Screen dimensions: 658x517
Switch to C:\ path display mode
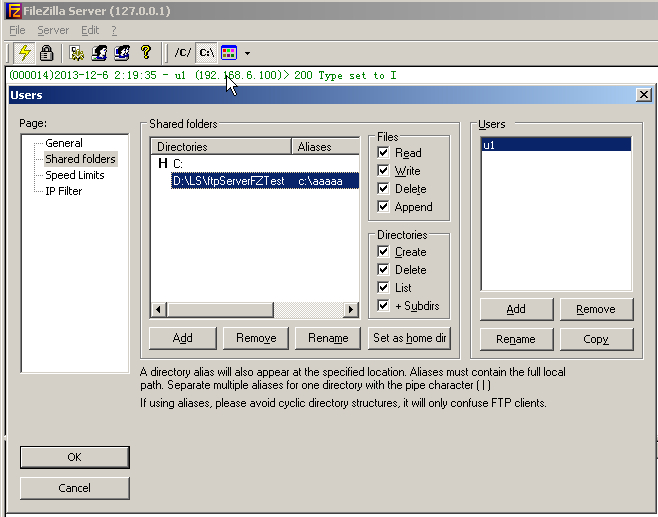206,53
